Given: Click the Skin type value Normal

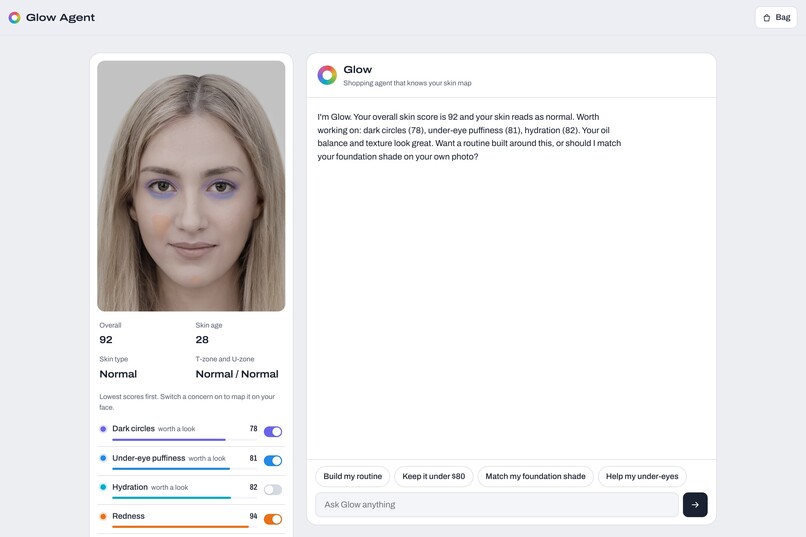Looking at the screenshot, I should [118, 374].
